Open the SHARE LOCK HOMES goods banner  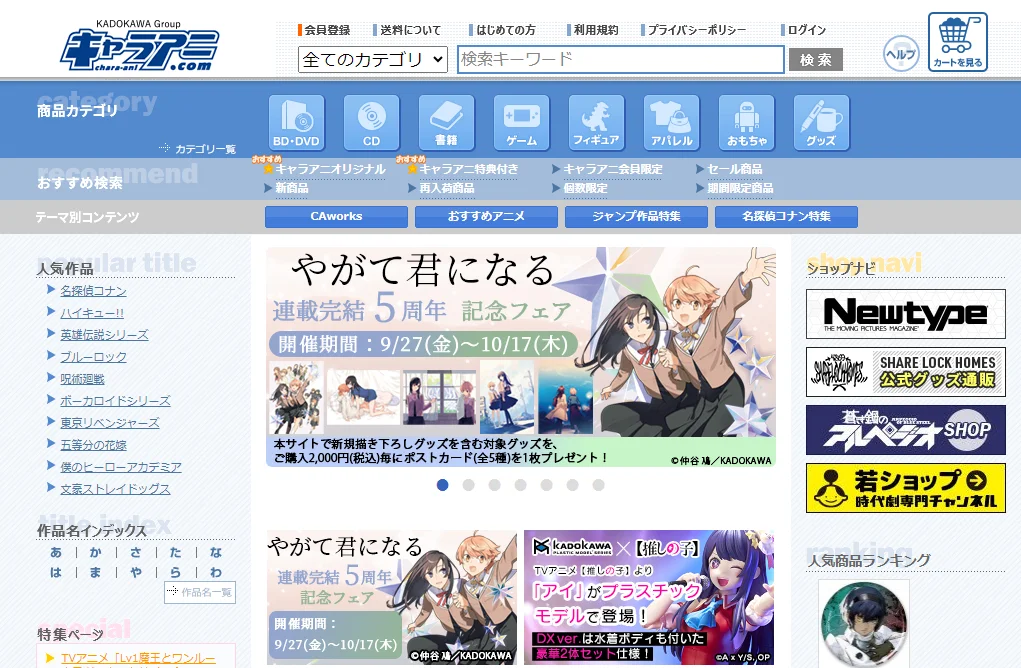906,372
